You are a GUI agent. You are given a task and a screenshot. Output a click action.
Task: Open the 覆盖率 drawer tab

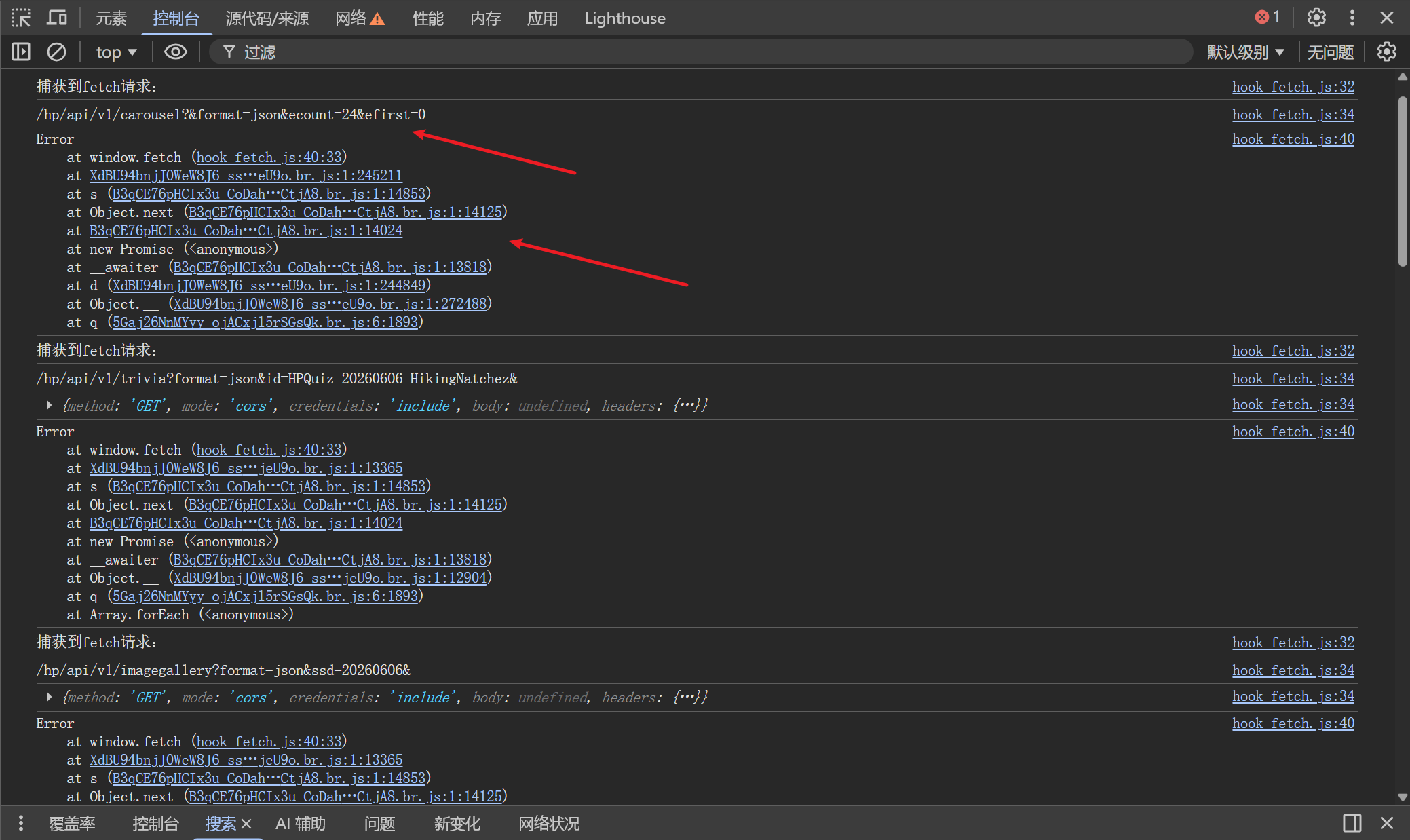(72, 824)
